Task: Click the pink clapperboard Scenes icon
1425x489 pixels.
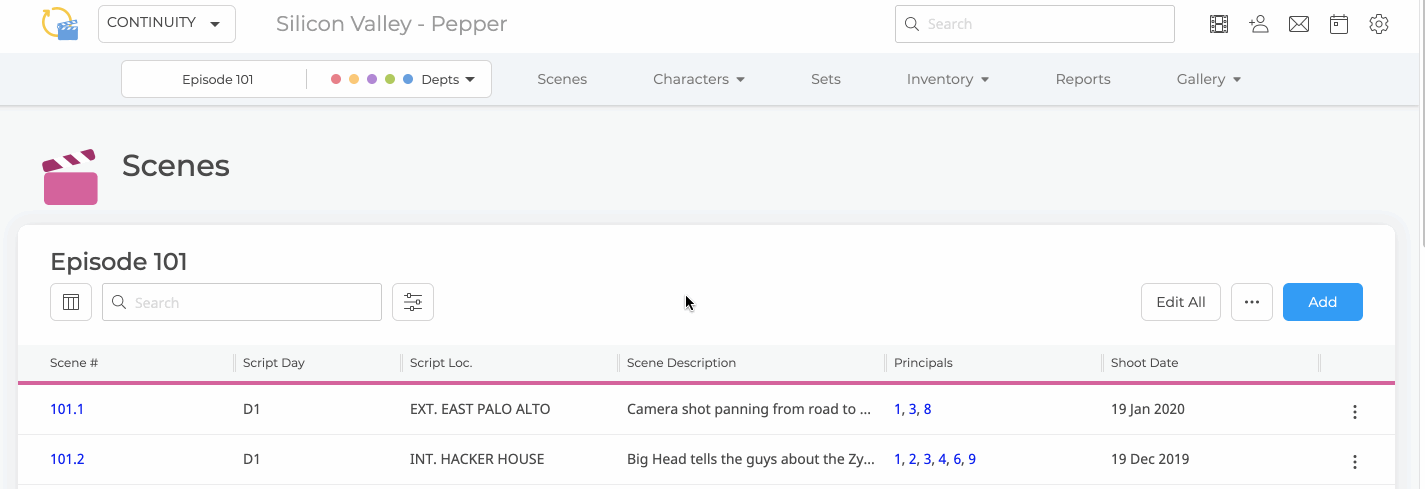Action: click(x=70, y=177)
